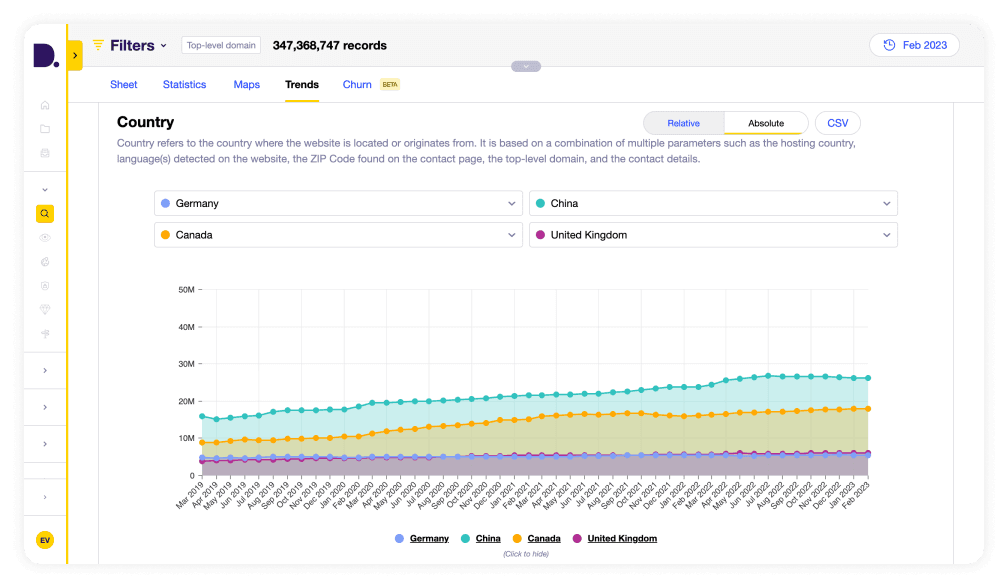Click the Country section heading
Viewport: 1008px width, 588px height.
pyautogui.click(x=145, y=122)
